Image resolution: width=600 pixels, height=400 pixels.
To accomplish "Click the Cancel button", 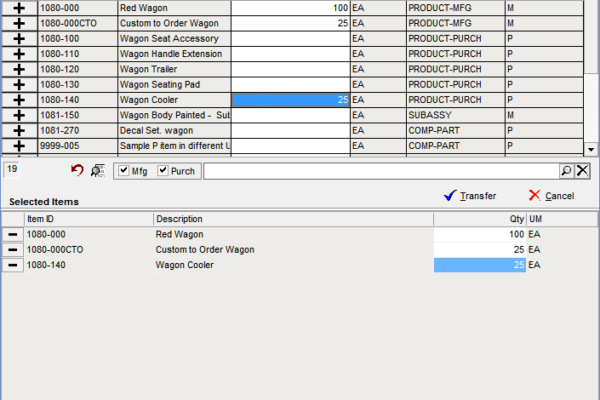I will click(551, 196).
